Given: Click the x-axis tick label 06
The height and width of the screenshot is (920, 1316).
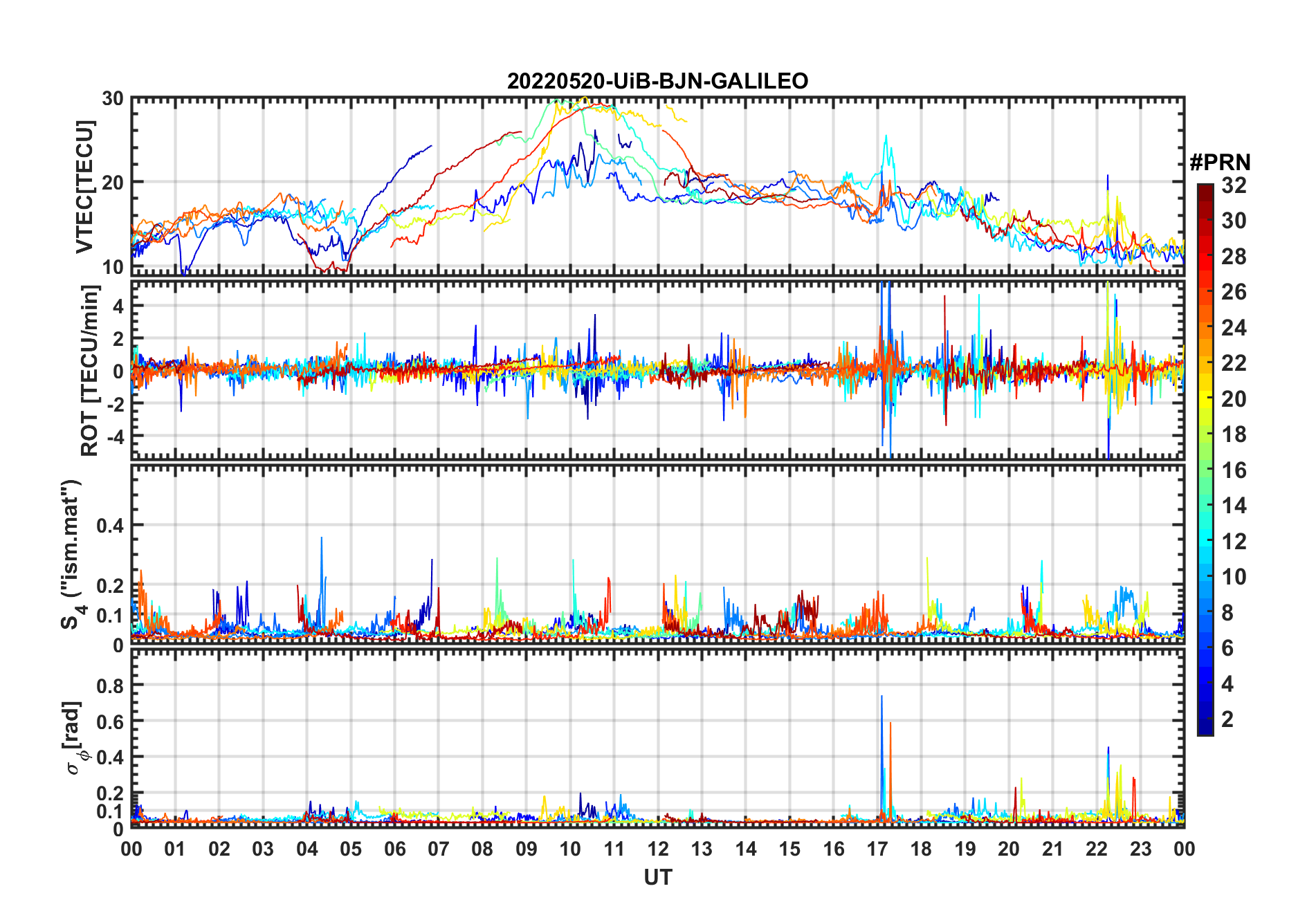Looking at the screenshot, I should [394, 849].
